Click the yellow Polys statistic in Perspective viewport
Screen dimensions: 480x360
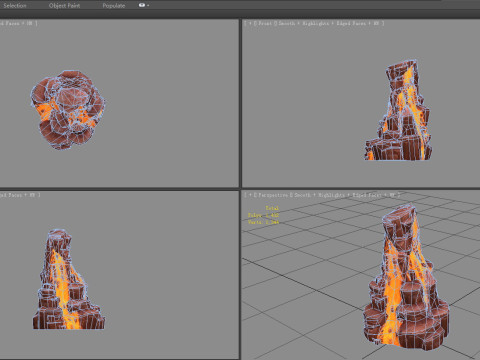(x=263, y=215)
